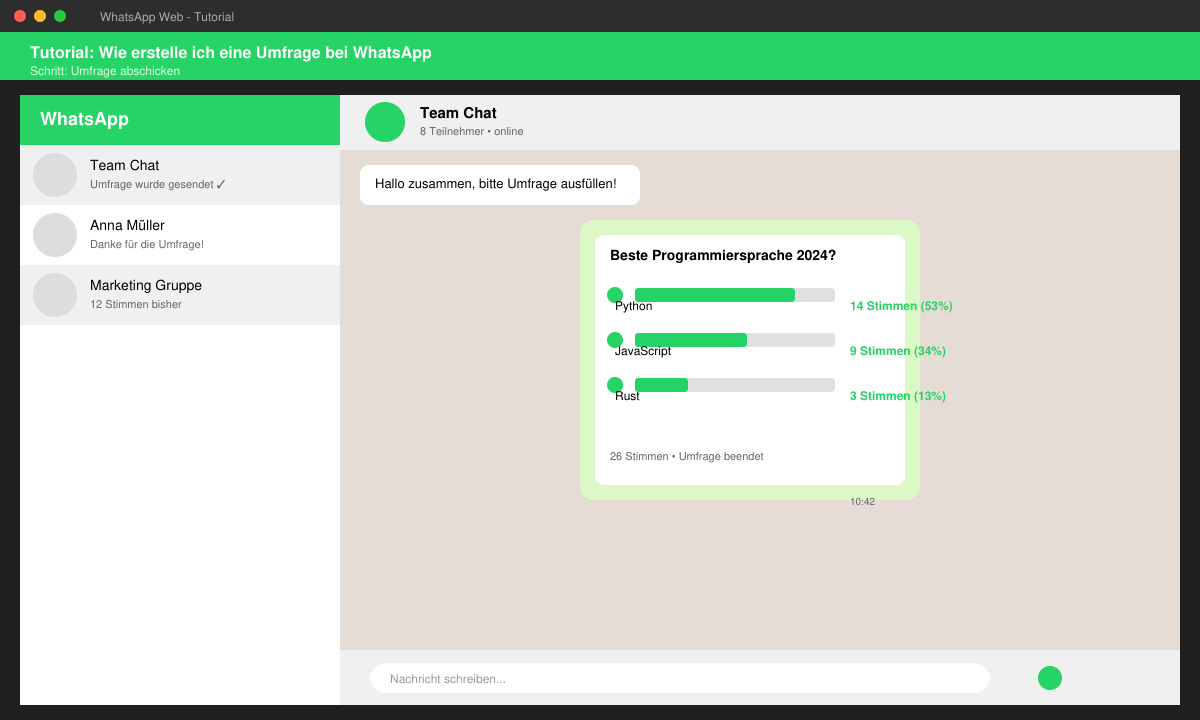The width and height of the screenshot is (1200, 720).
Task: Close the window with red button
Action: [x=20, y=16]
